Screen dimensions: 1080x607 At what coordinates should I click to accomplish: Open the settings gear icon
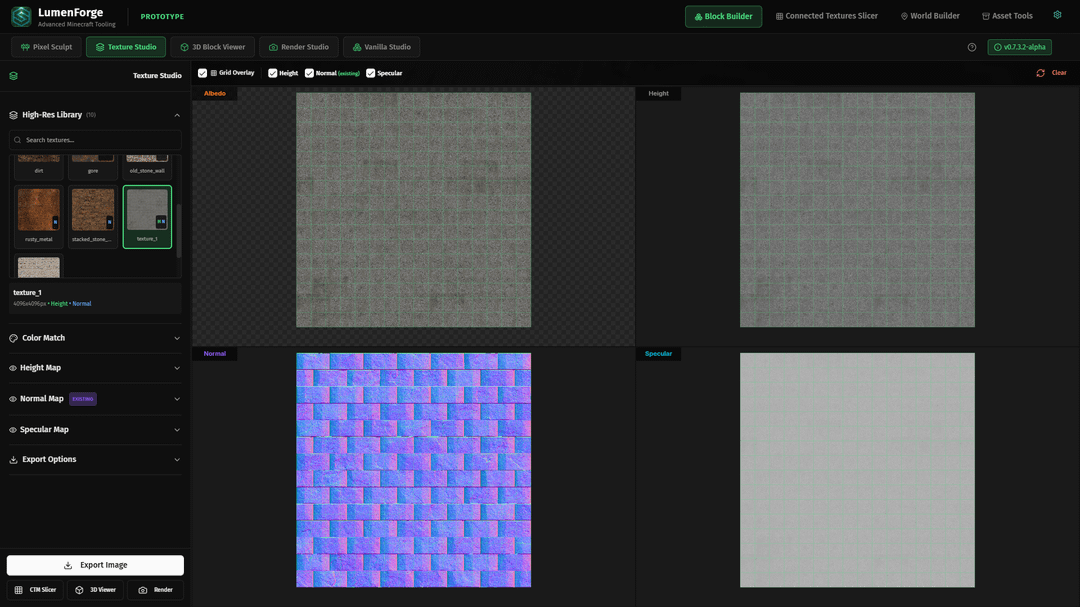tap(1057, 16)
